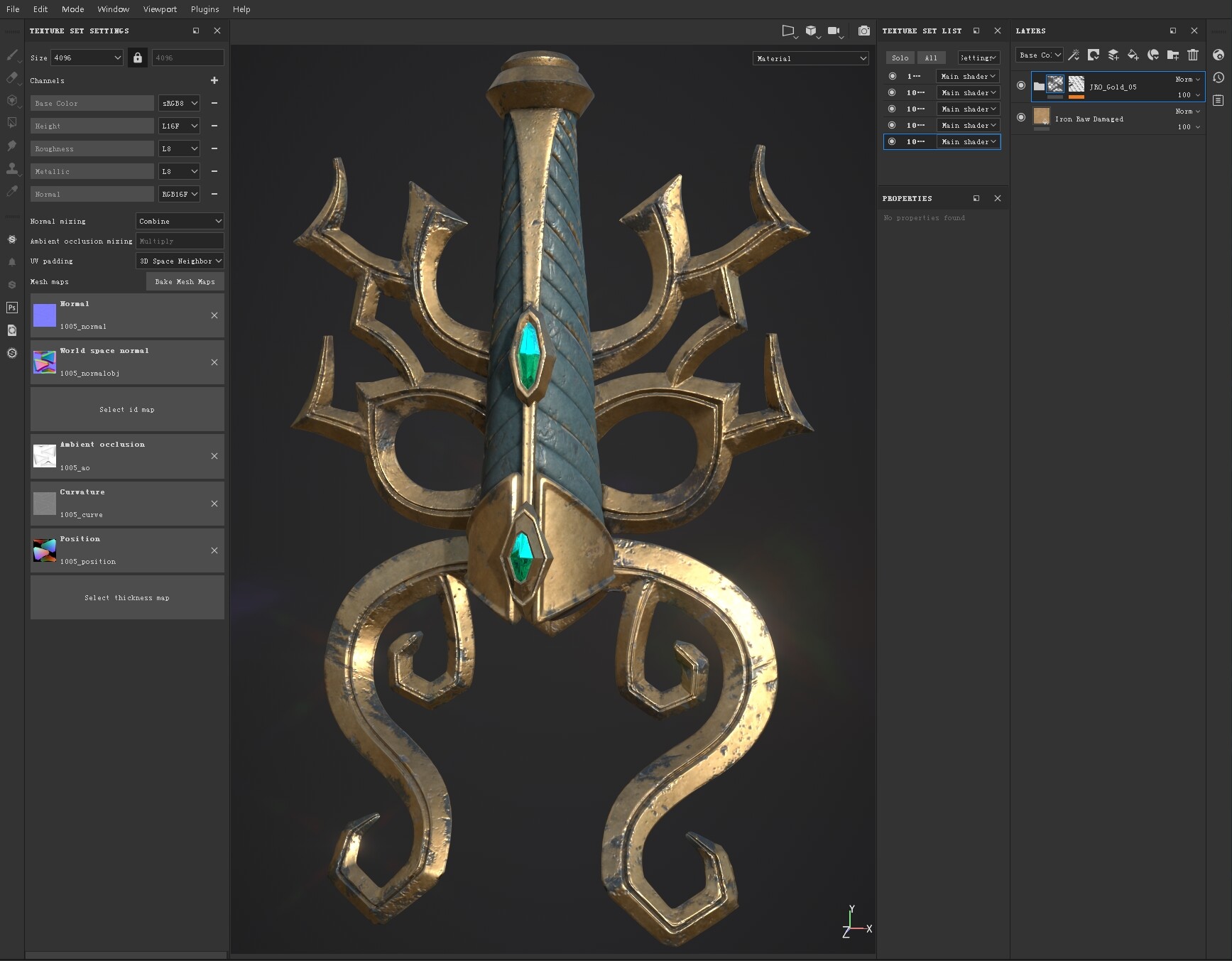
Task: Hide the JRO_Gold_05 layer
Action: pyautogui.click(x=1021, y=85)
